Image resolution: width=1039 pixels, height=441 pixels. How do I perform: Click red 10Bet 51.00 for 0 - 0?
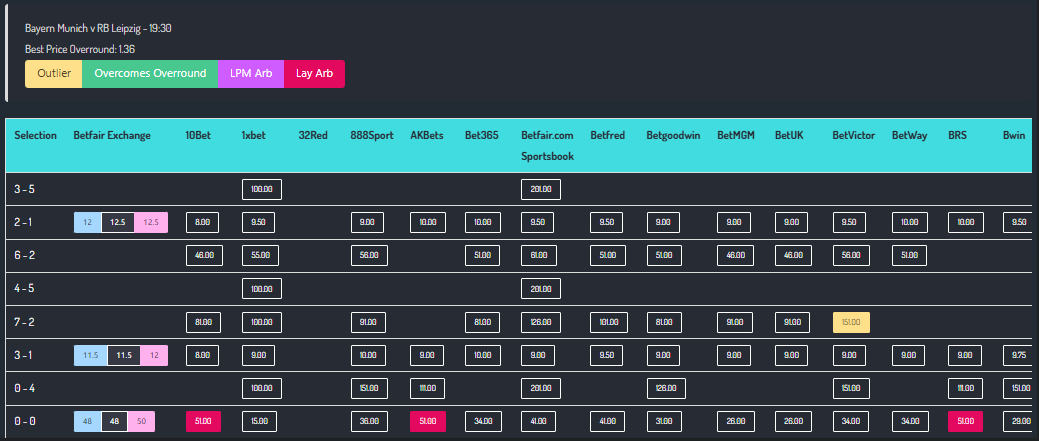203,421
